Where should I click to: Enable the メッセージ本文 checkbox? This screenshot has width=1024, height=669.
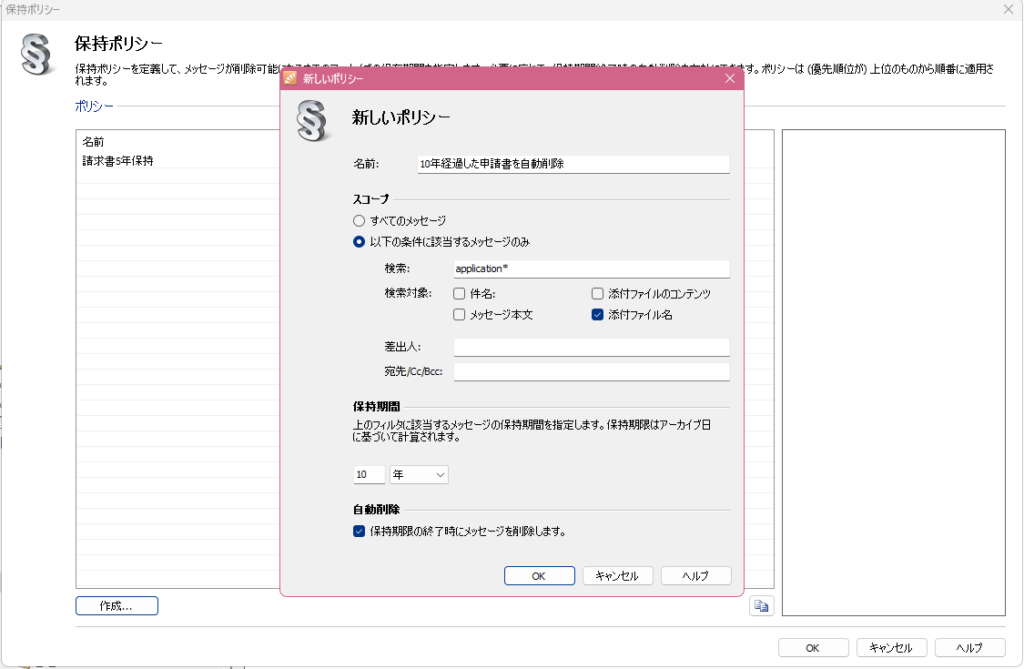tap(458, 314)
